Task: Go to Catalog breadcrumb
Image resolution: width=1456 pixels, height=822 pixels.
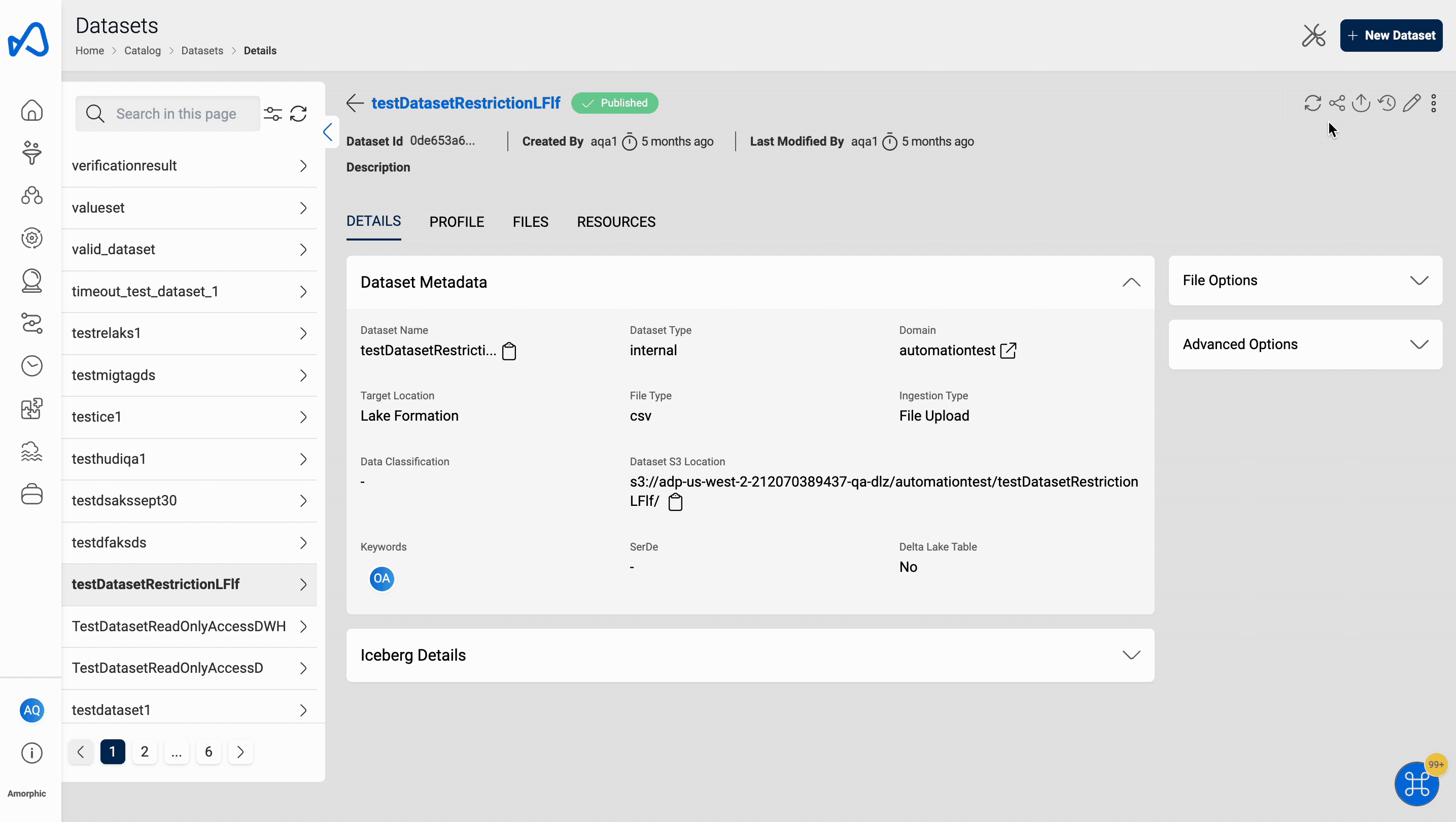Action: [x=143, y=50]
